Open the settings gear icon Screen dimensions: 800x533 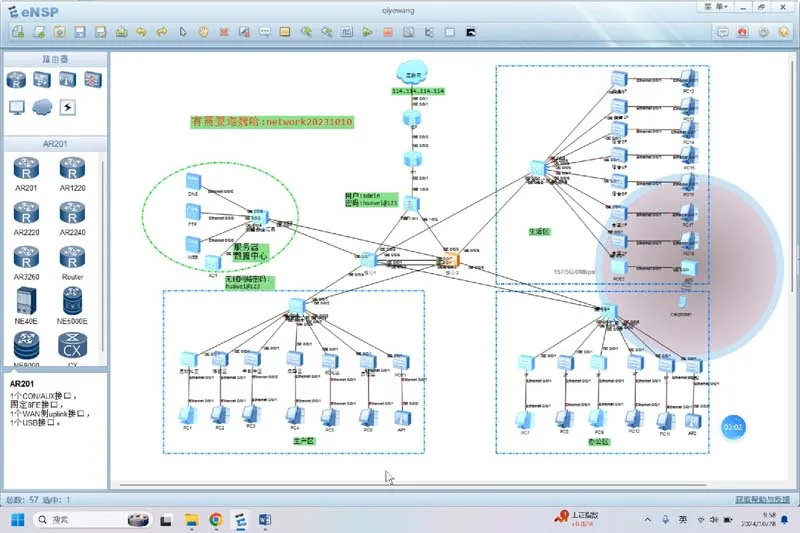pyautogui.click(x=764, y=32)
